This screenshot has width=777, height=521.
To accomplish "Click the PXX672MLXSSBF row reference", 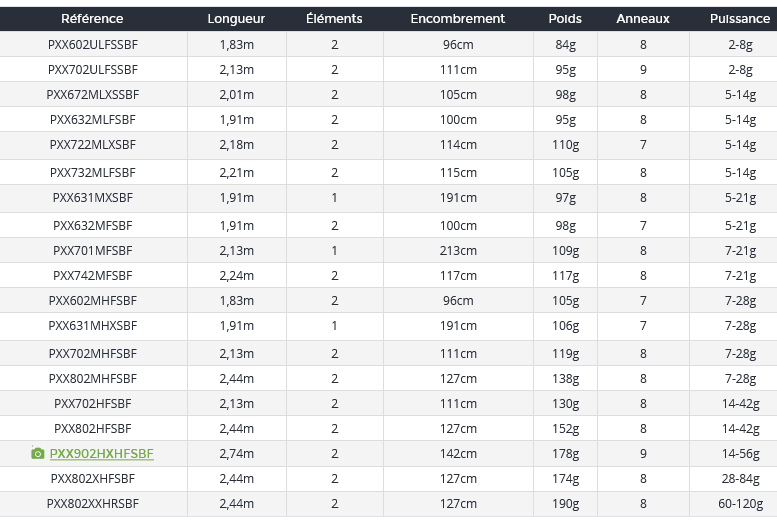I will coord(93,95).
